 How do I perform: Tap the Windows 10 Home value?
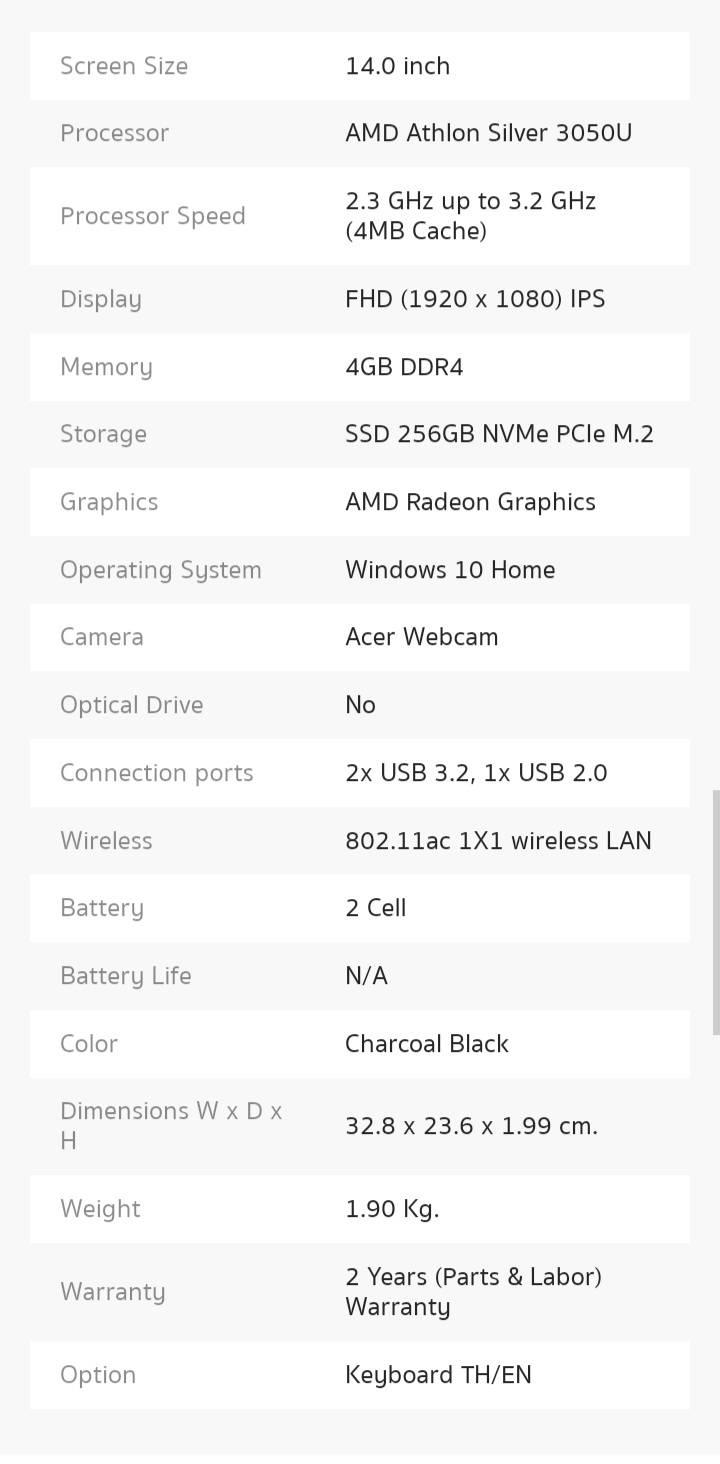pyautogui.click(x=450, y=570)
